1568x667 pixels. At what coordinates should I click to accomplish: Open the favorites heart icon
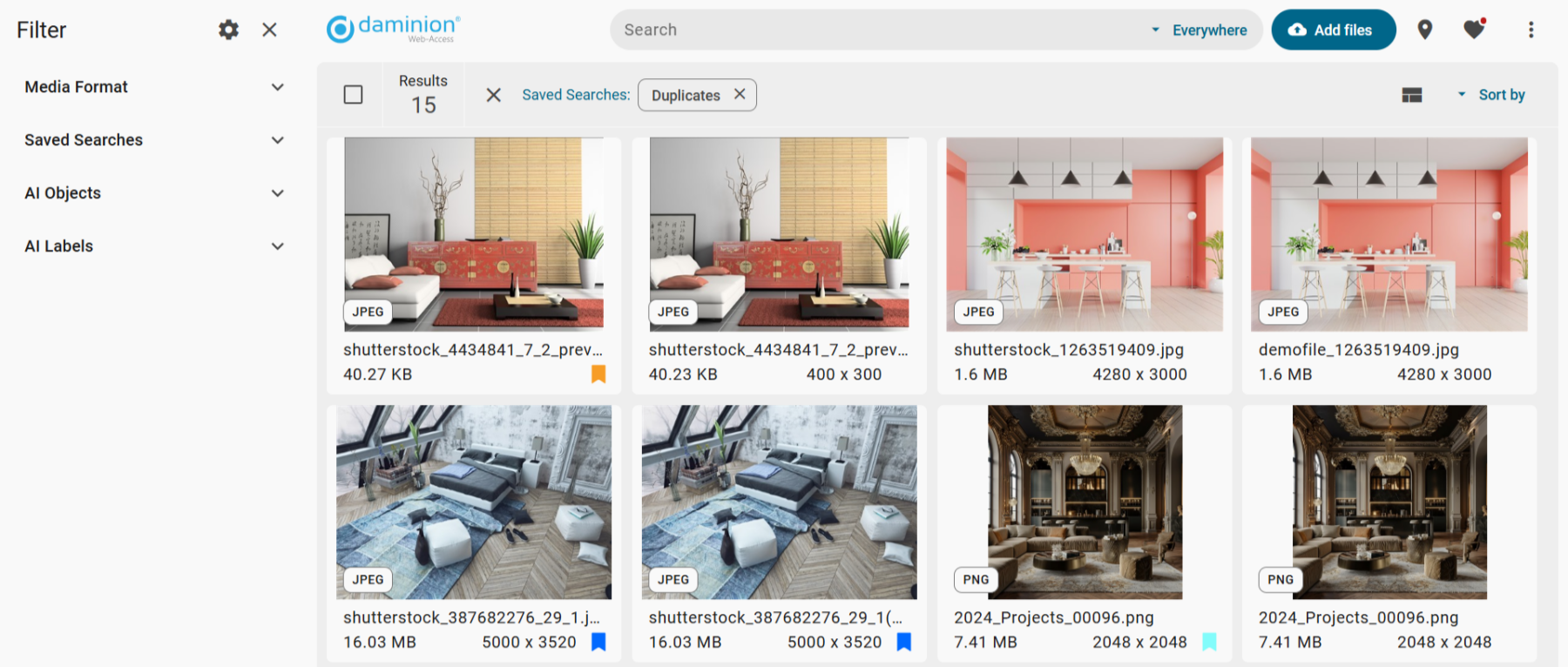(x=1474, y=30)
